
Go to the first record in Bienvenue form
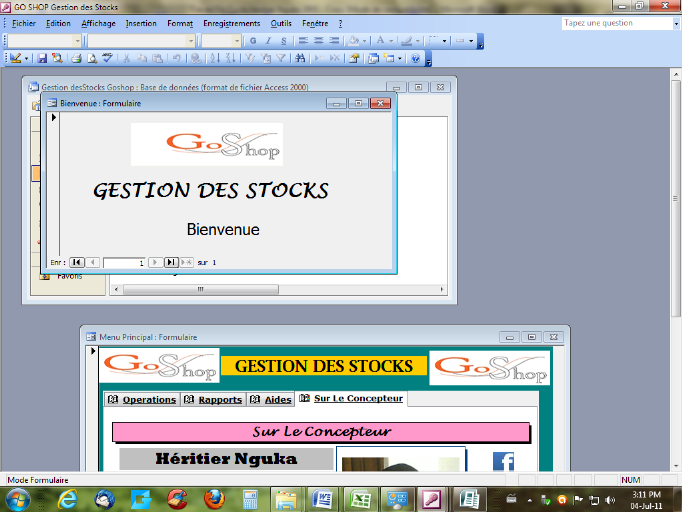coord(76,262)
